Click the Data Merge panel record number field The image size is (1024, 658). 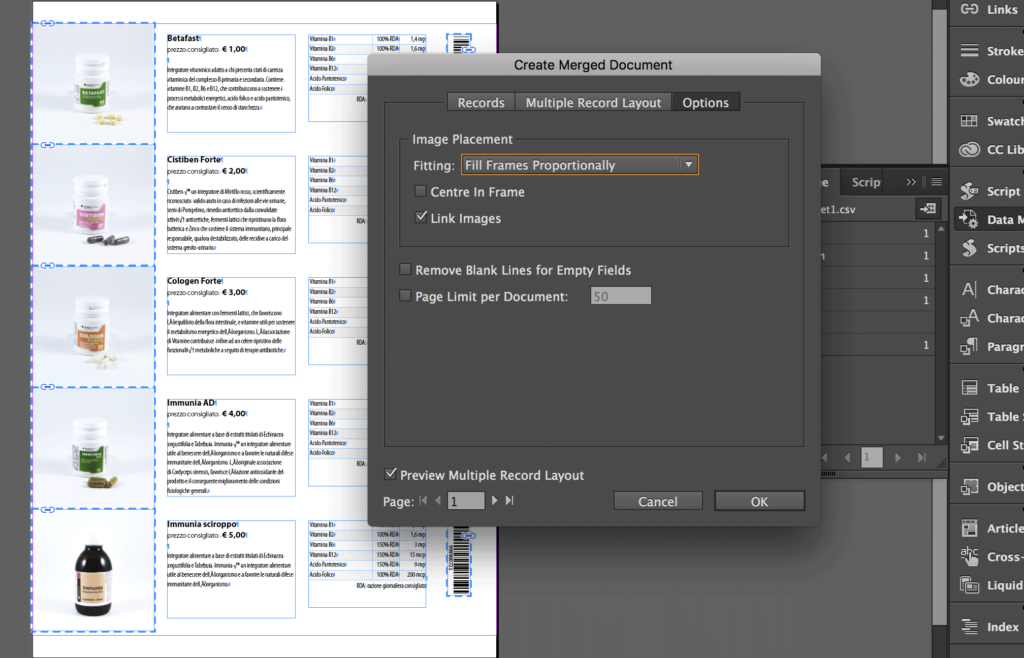click(x=871, y=457)
